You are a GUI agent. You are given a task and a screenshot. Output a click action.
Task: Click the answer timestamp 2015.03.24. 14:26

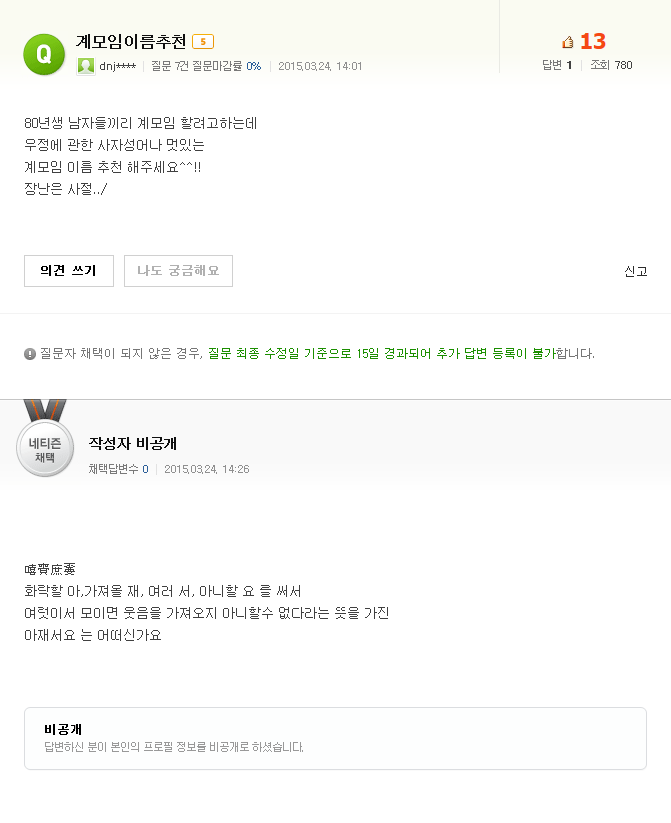[x=207, y=469]
